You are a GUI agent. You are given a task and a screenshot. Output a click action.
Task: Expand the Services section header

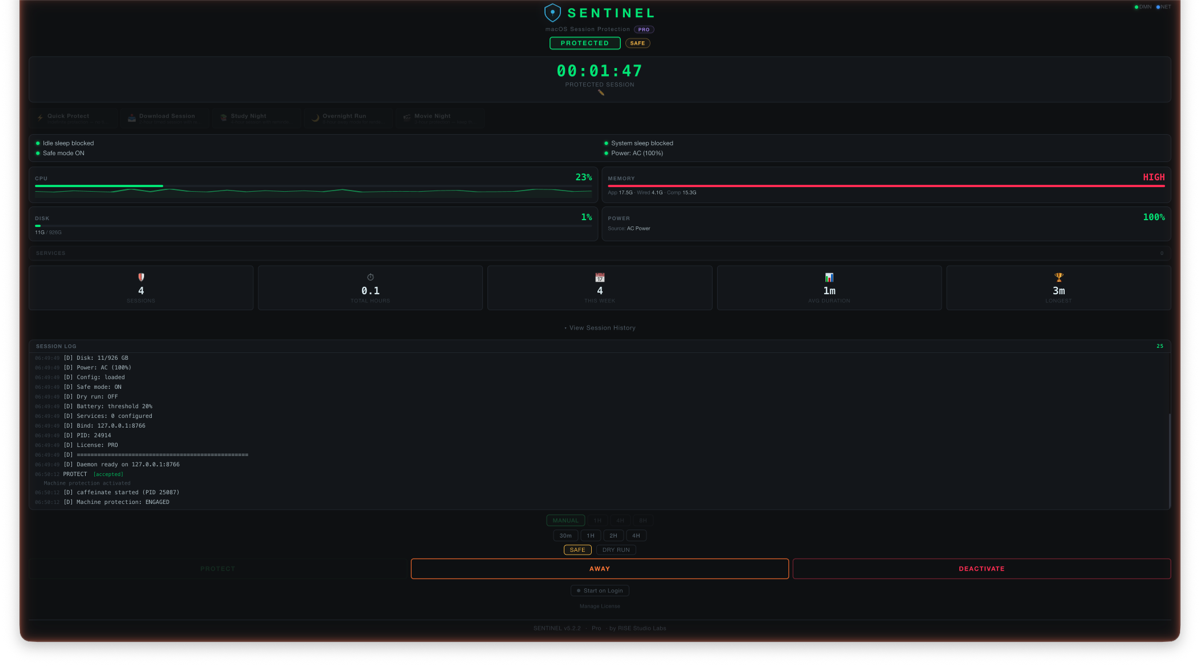[600, 253]
